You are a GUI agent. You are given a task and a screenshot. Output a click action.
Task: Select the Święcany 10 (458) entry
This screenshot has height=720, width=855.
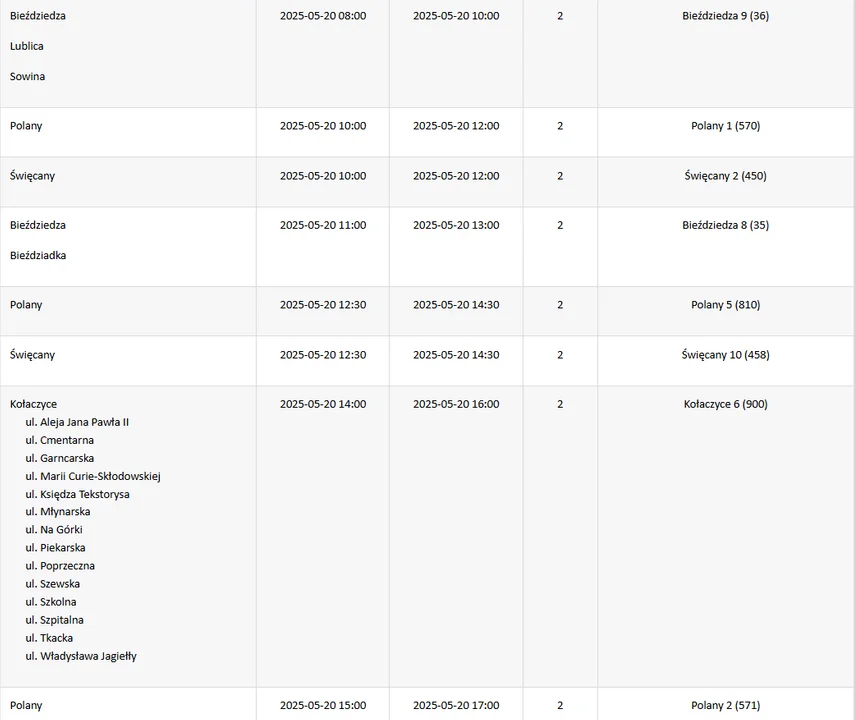pyautogui.click(x=725, y=355)
